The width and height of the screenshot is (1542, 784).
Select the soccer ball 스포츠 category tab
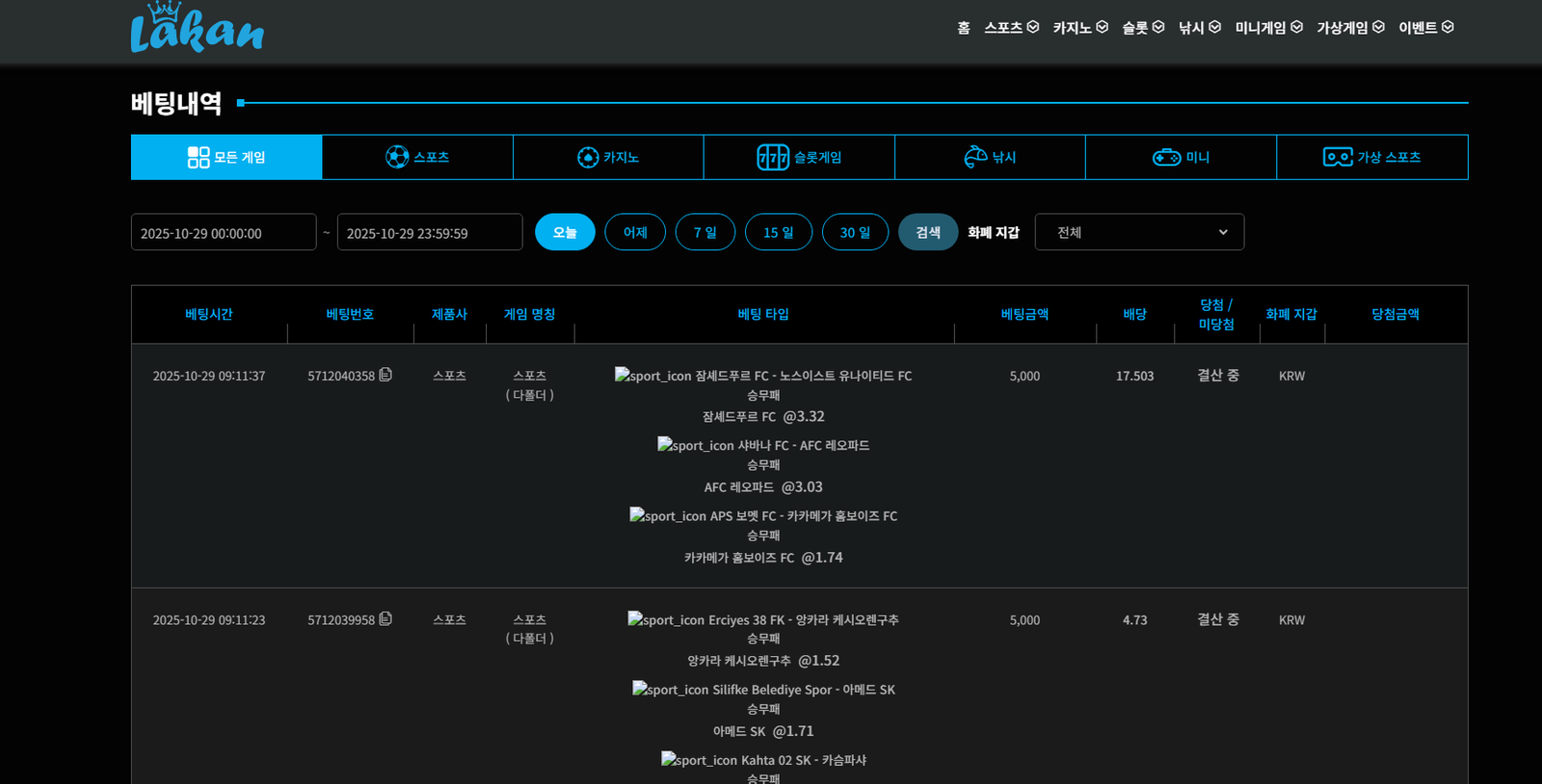pos(417,157)
